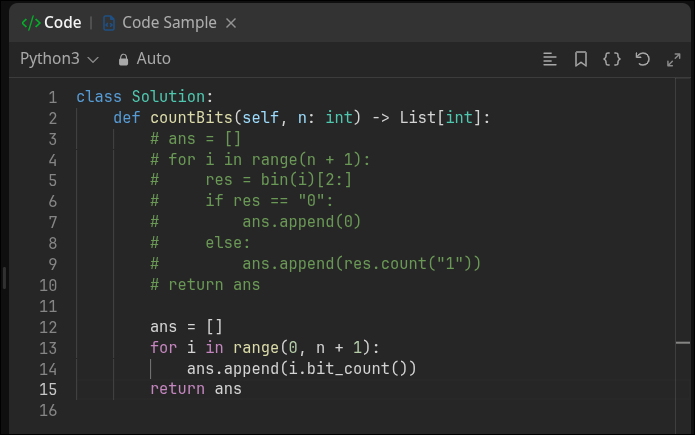Click on 'ans.append(i.bit_count())' text
The image size is (695, 435).
point(301,368)
